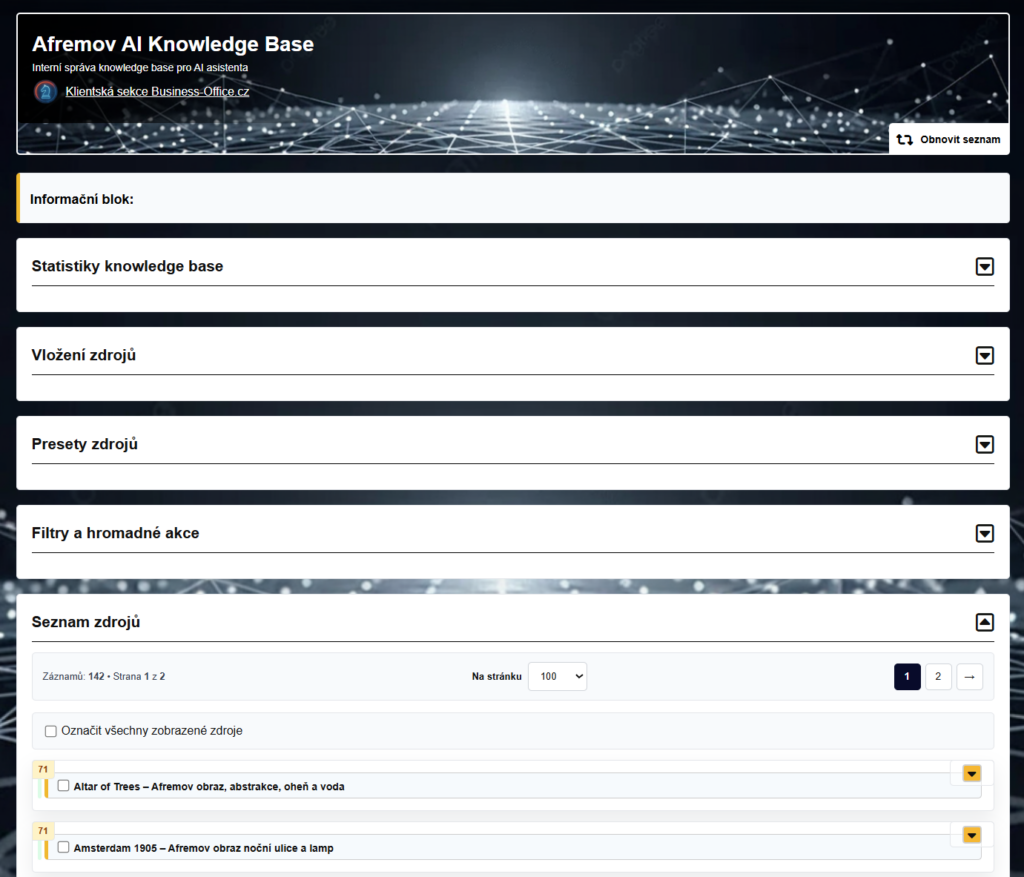This screenshot has width=1024, height=877.
Task: Expand the Vložení zdrojů section arrow
Action: (x=984, y=355)
